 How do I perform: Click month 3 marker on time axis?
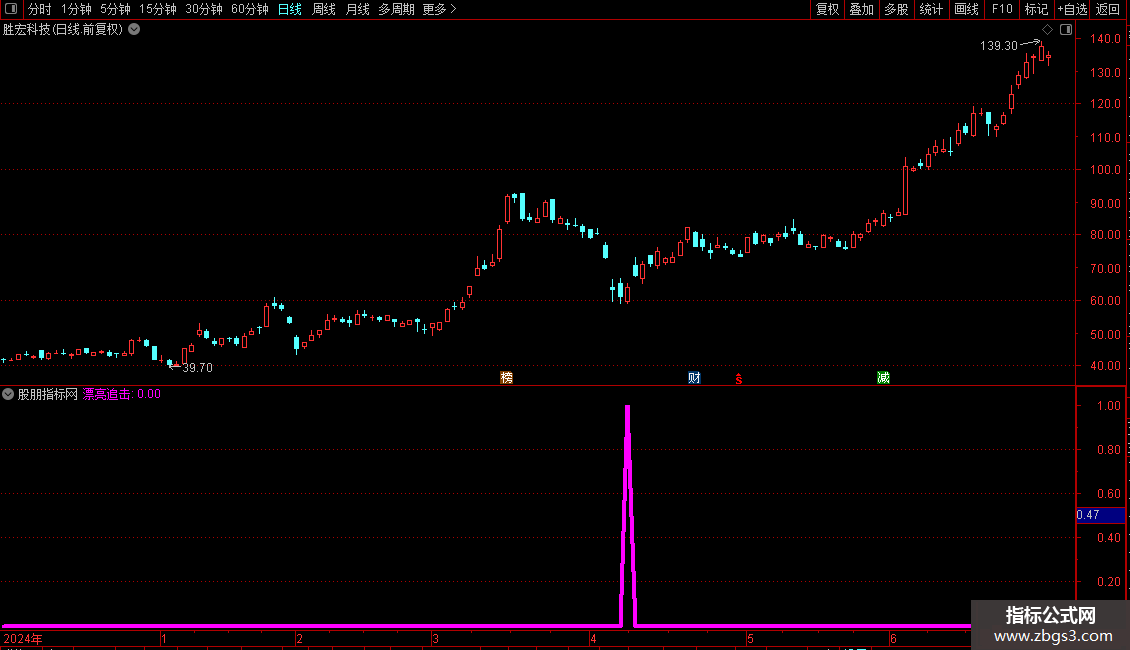click(x=435, y=638)
